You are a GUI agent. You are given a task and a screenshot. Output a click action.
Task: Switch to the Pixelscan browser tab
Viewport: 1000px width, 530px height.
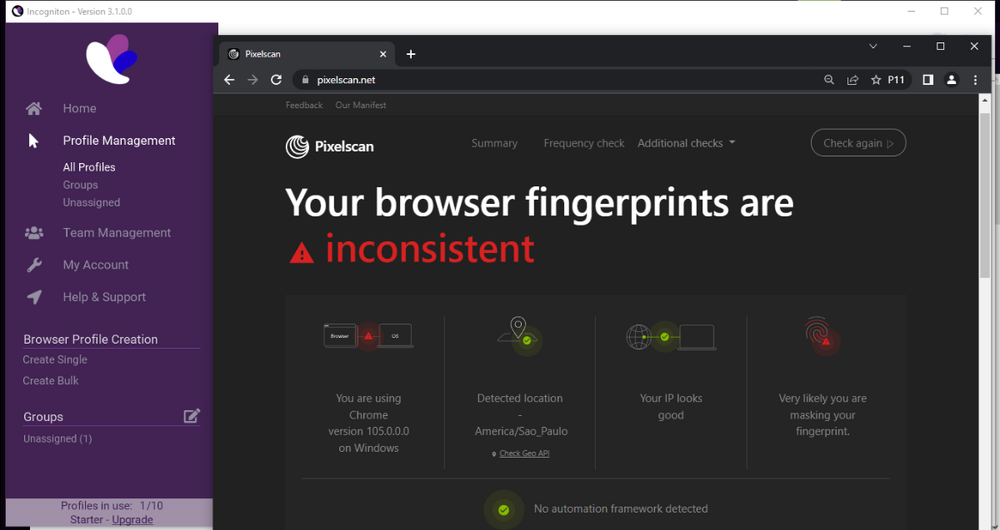[306, 54]
